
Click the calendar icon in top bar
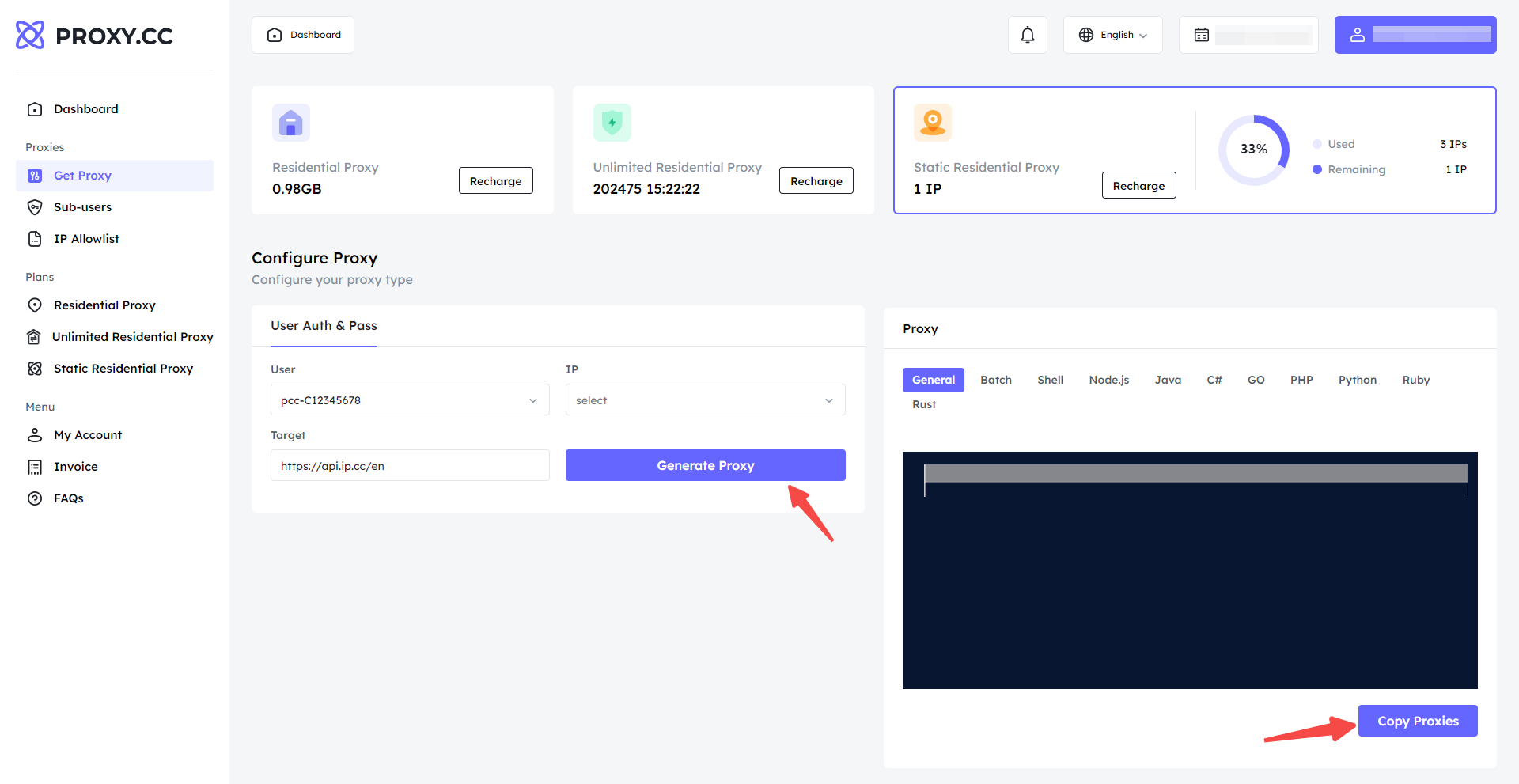(x=1202, y=35)
